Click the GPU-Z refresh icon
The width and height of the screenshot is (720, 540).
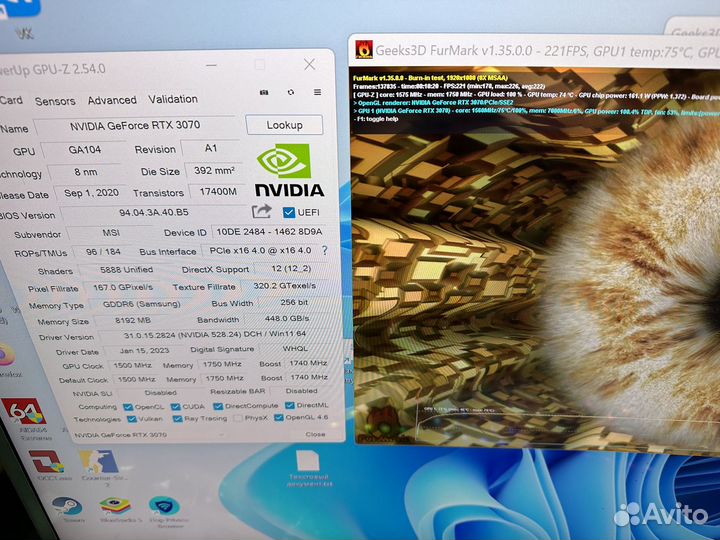tap(291, 92)
